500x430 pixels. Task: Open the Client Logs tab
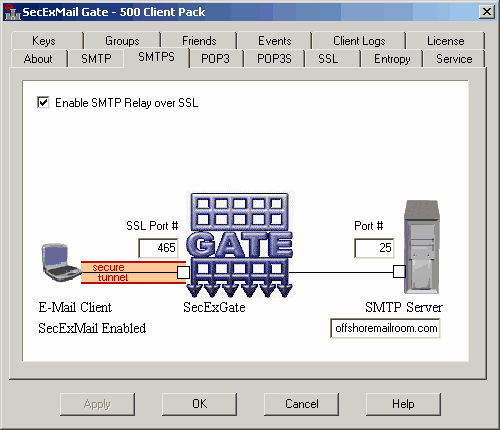point(359,41)
